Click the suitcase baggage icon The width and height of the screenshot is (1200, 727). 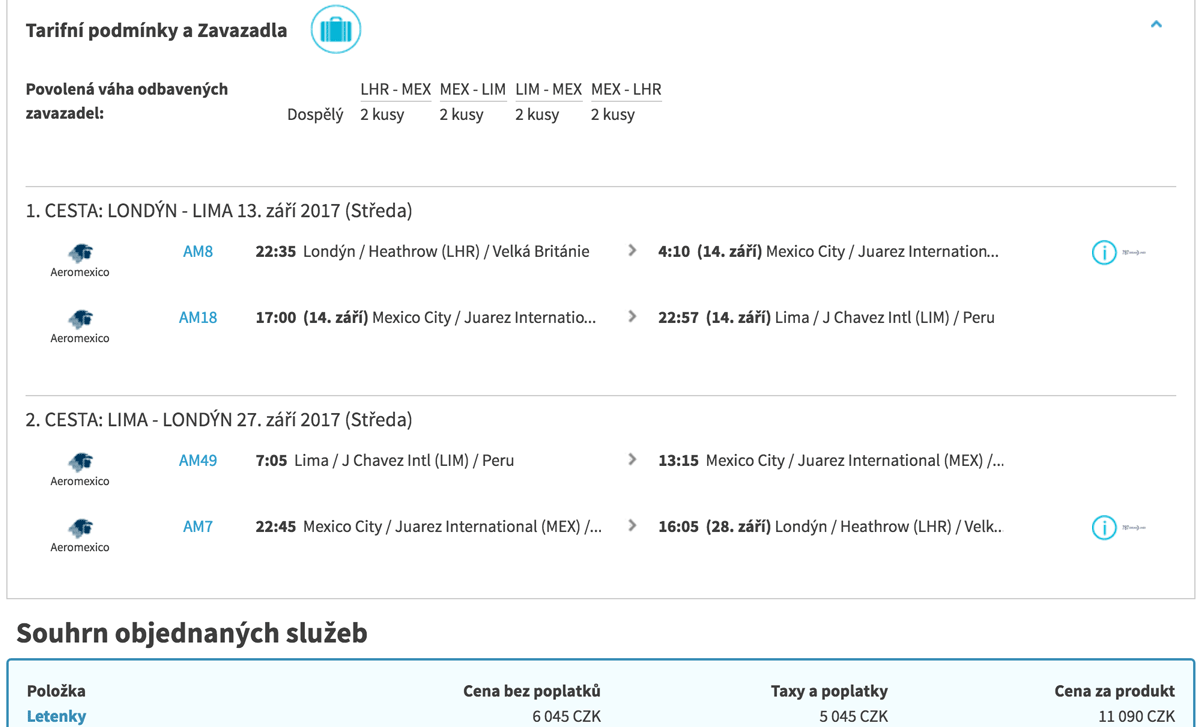[x=335, y=30]
